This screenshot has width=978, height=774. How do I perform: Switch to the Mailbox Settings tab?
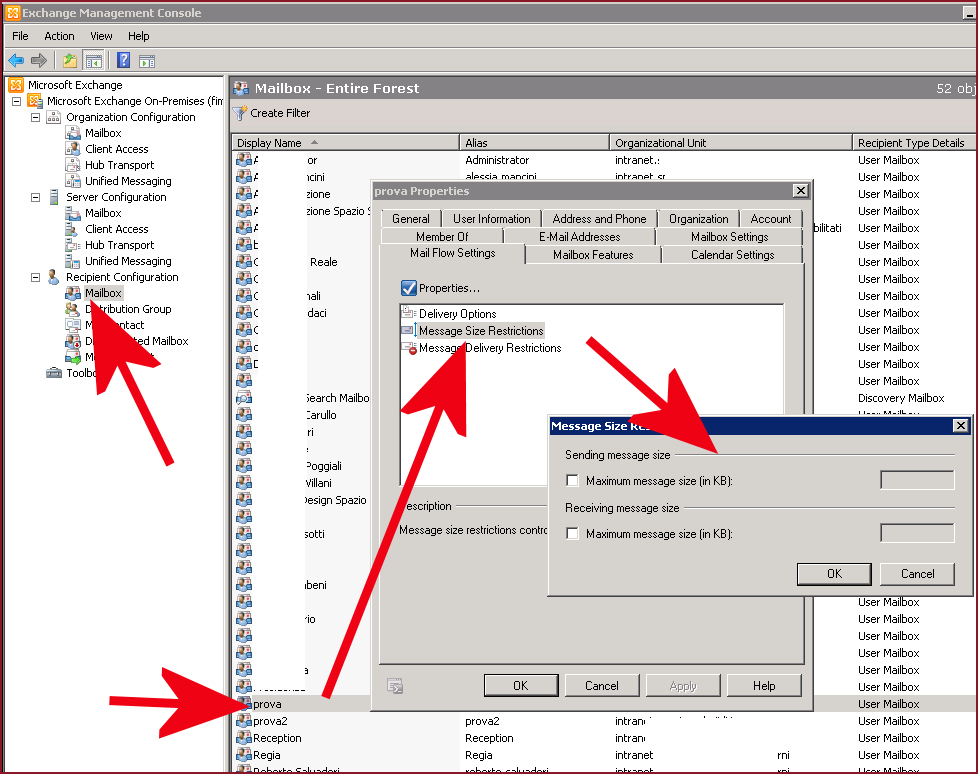pos(729,237)
